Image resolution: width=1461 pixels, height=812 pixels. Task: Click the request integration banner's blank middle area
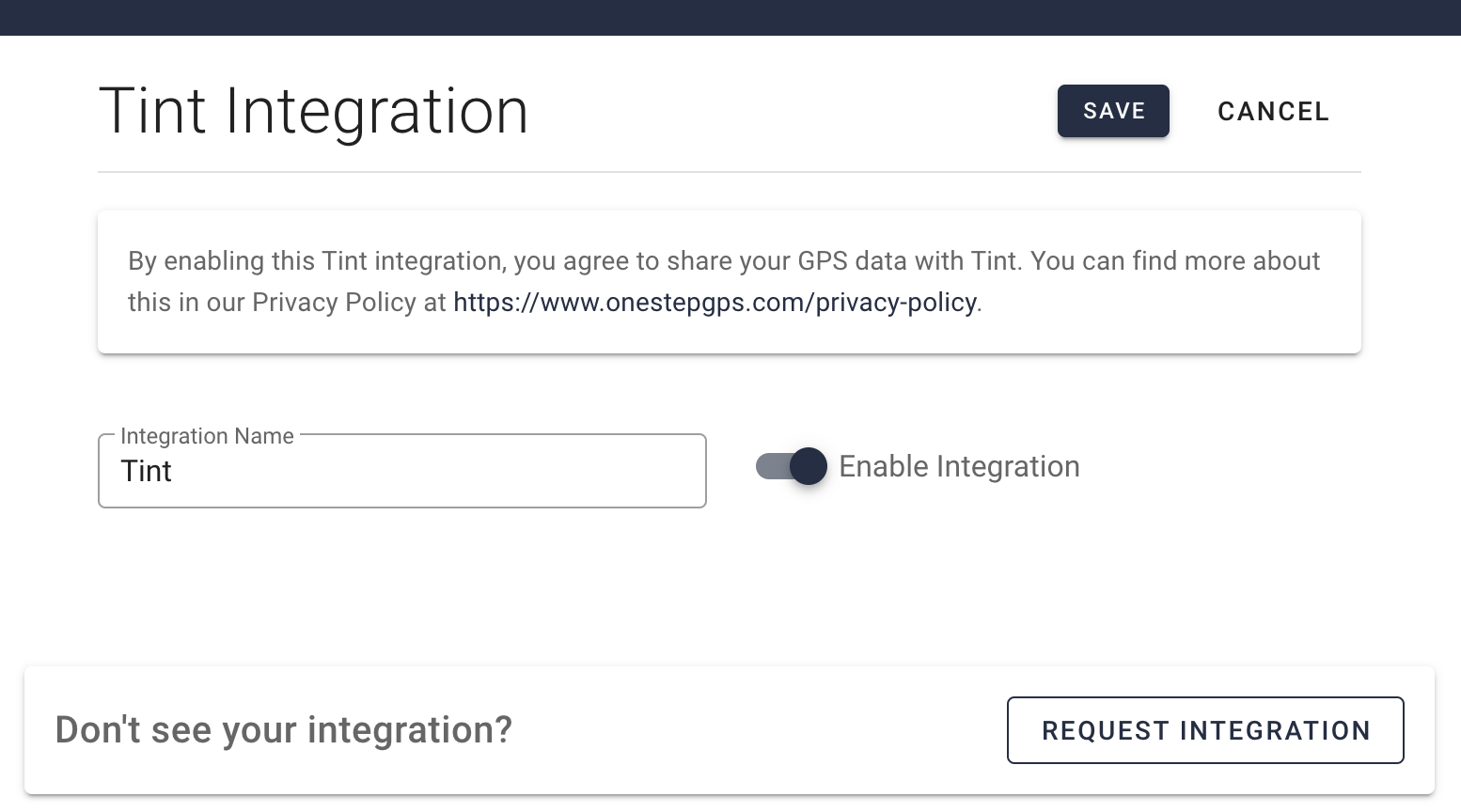(x=752, y=730)
